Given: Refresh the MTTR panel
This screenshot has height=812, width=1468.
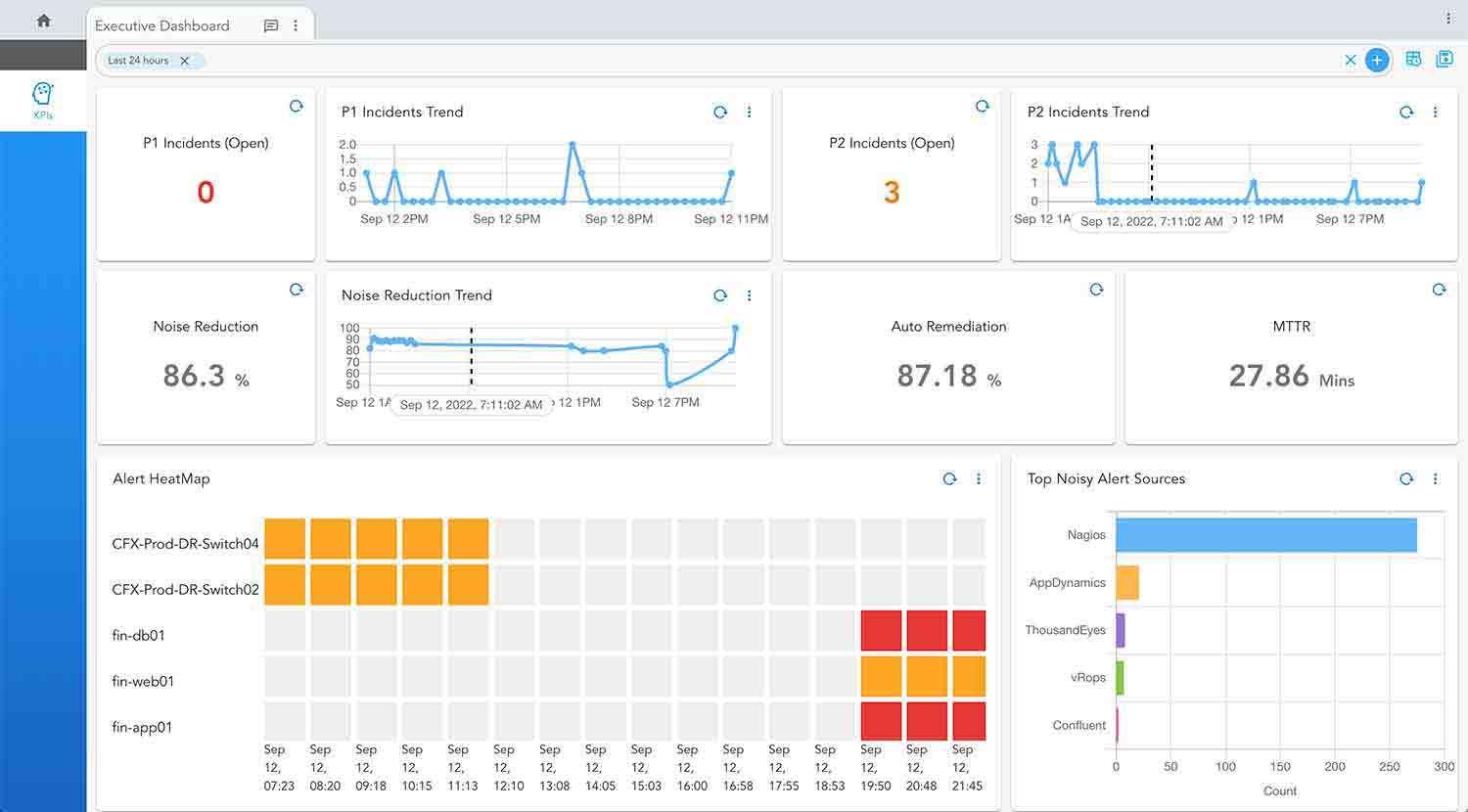Looking at the screenshot, I should pyautogui.click(x=1439, y=289).
